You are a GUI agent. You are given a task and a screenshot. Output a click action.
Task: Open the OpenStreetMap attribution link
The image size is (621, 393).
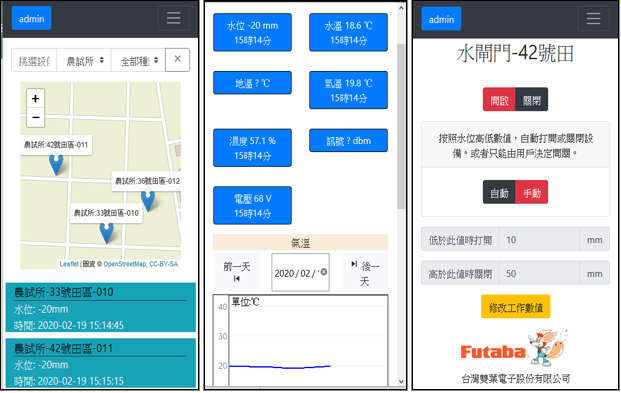tap(125, 264)
